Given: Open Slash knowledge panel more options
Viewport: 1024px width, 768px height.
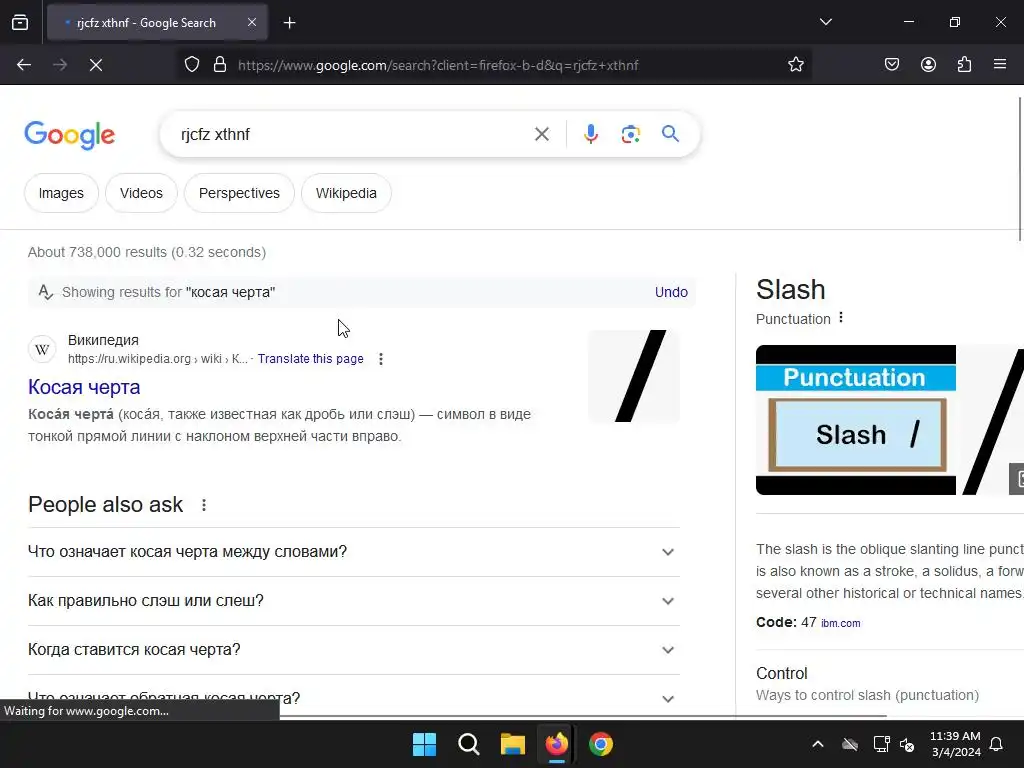Looking at the screenshot, I should pos(840,318).
